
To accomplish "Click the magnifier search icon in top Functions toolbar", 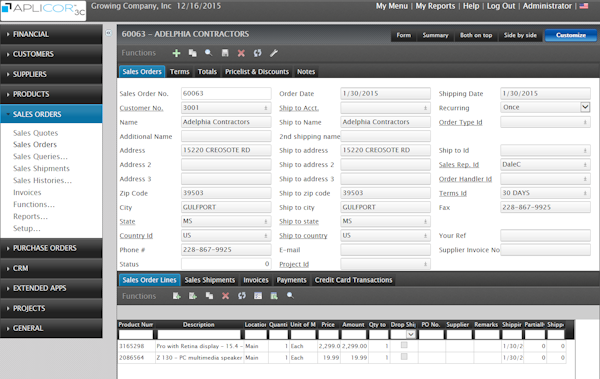I will click(x=209, y=53).
